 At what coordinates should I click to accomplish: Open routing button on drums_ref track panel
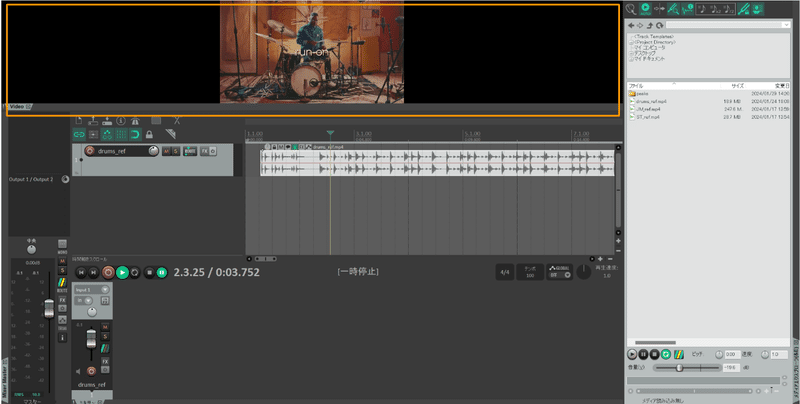(x=190, y=151)
